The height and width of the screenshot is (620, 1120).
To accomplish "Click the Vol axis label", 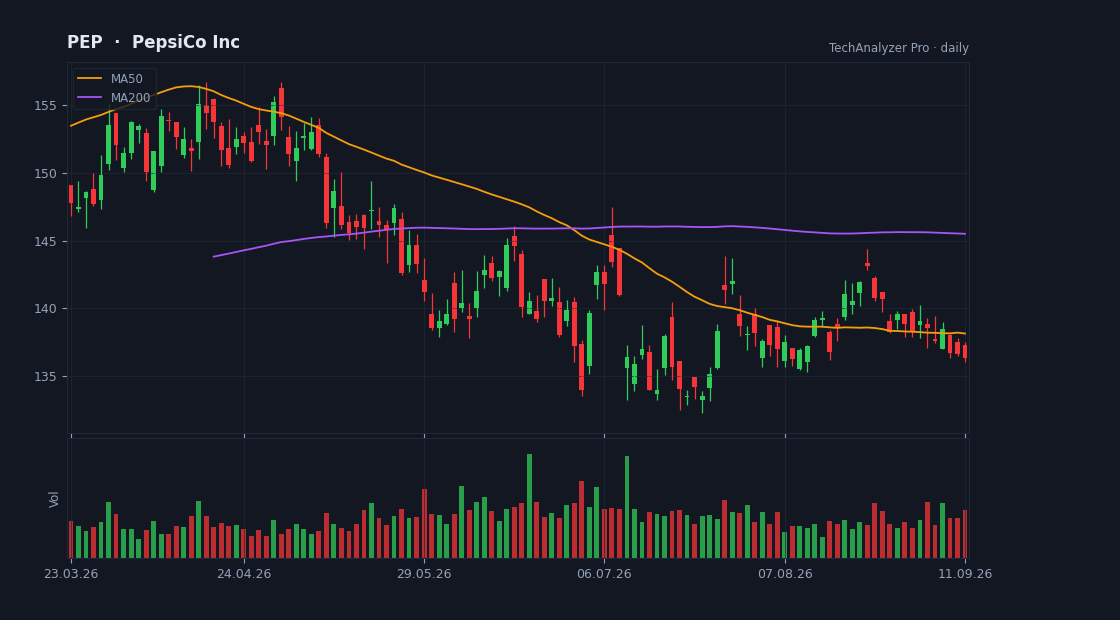I will click(54, 499).
